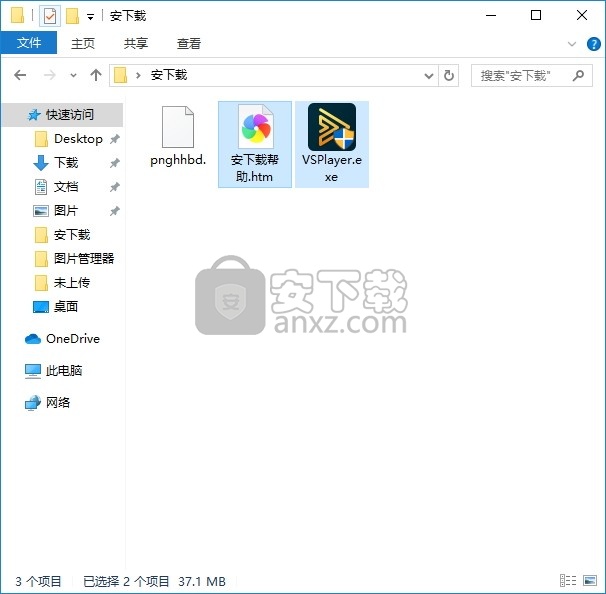606x594 pixels.
Task: Close the 安下载 Explorer window
Action: click(582, 15)
